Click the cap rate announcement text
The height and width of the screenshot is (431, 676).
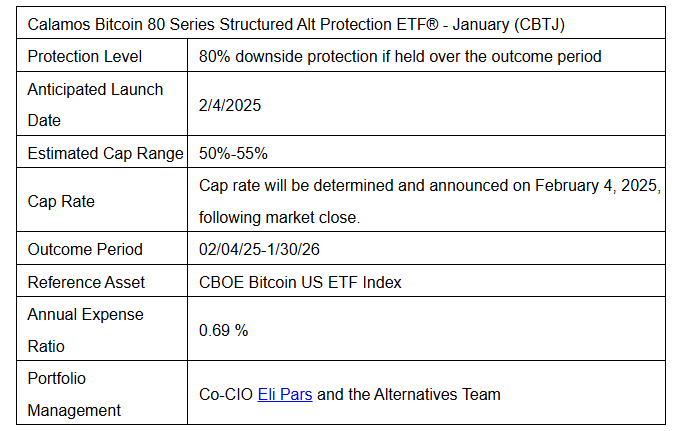(x=429, y=201)
